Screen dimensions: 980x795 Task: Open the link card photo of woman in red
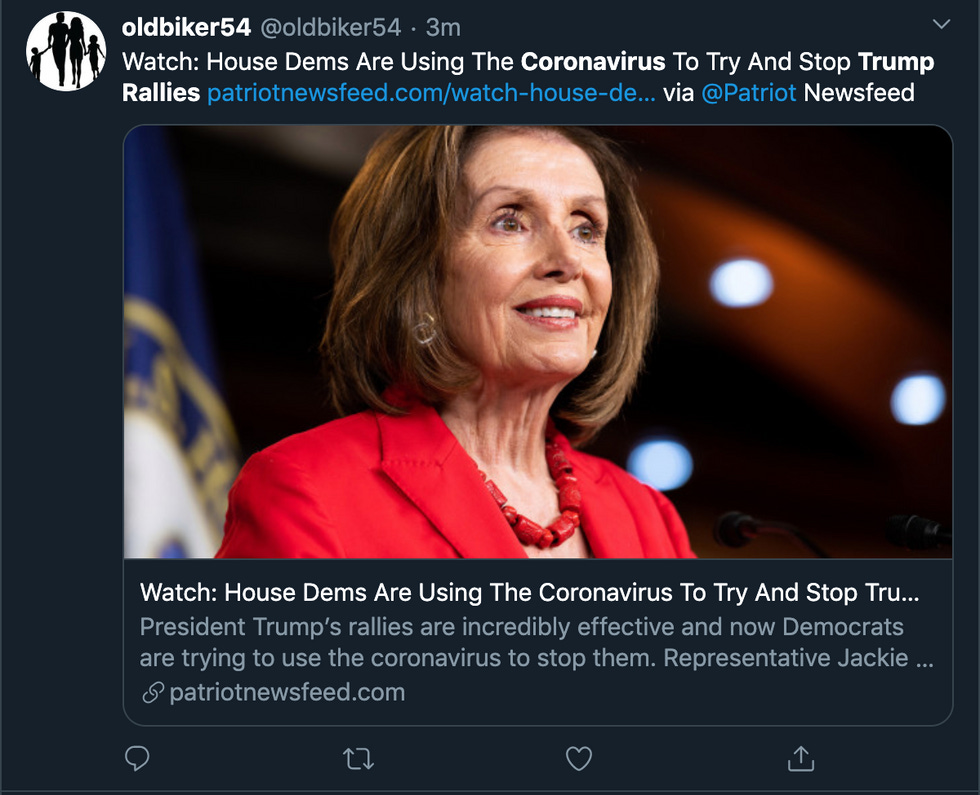pyautogui.click(x=538, y=342)
